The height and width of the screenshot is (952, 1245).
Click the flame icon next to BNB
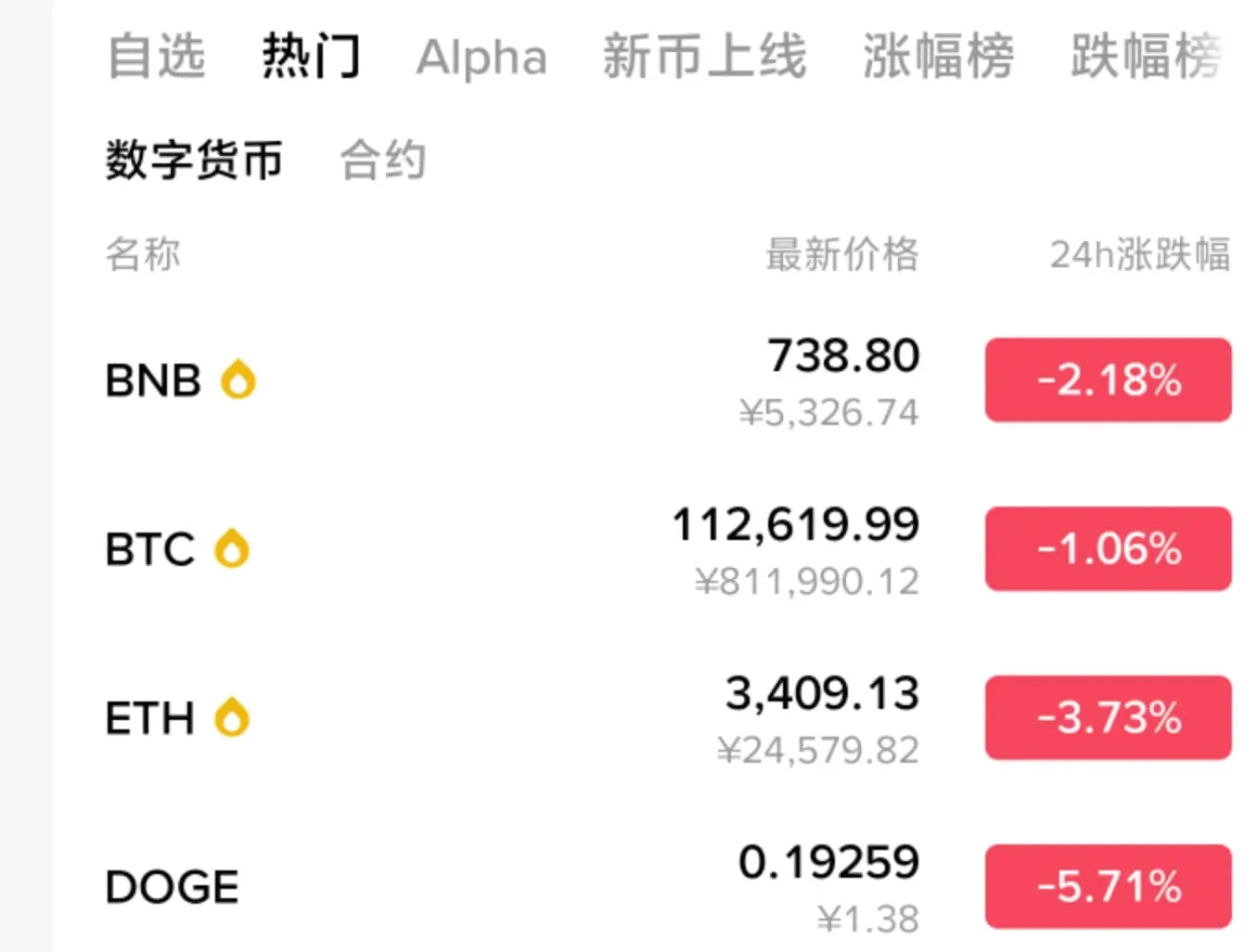coord(238,380)
